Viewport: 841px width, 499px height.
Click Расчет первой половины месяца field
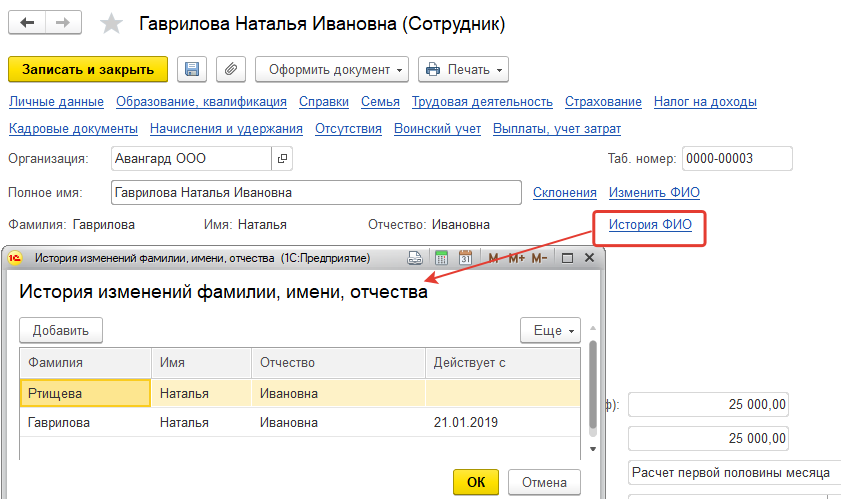(x=734, y=473)
